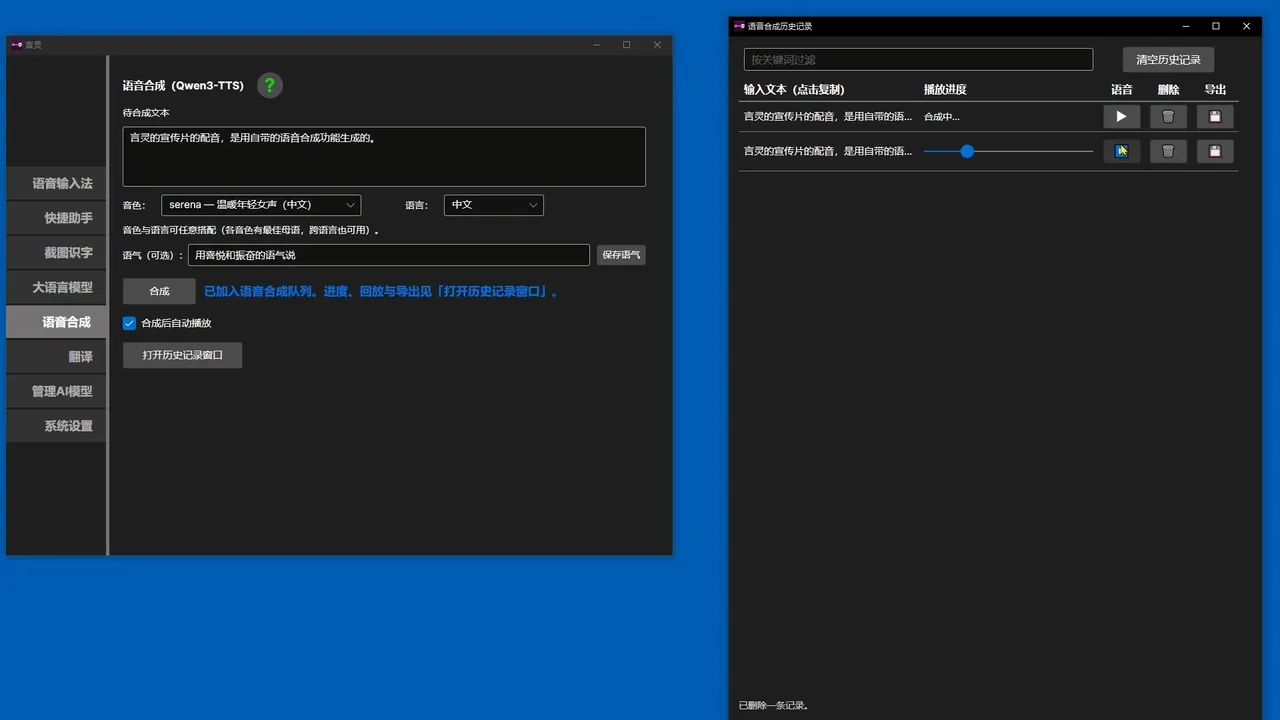Viewport: 1280px width, 720px height.
Task: Open the 系统设置 tab
Action: [56, 426]
